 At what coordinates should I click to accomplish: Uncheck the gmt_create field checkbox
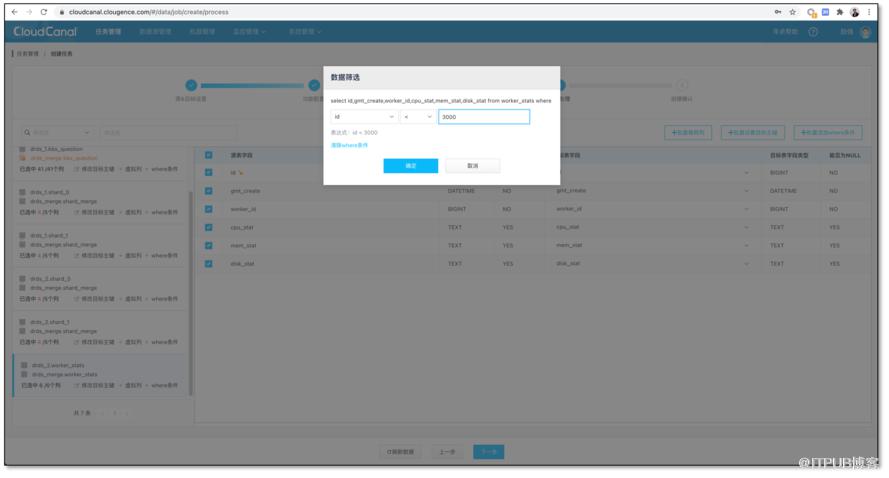(209, 191)
